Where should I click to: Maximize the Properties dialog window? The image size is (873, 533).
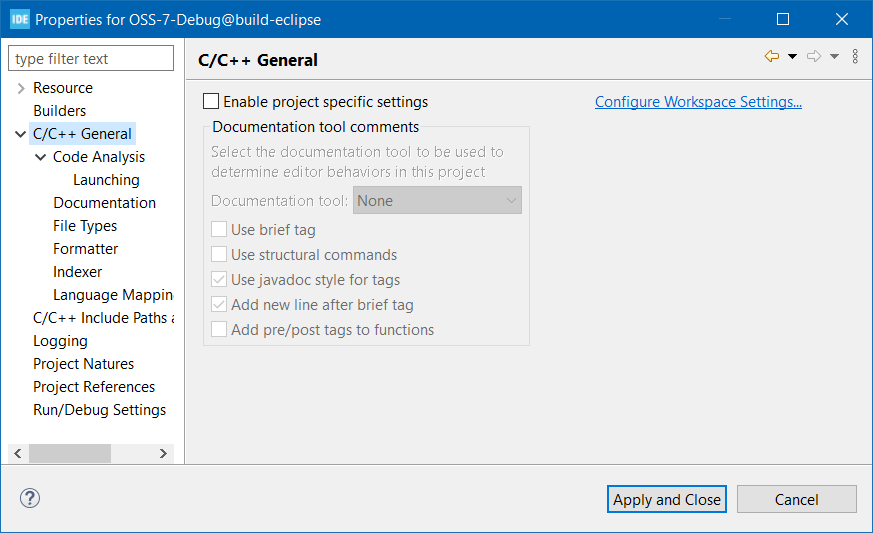tap(783, 19)
